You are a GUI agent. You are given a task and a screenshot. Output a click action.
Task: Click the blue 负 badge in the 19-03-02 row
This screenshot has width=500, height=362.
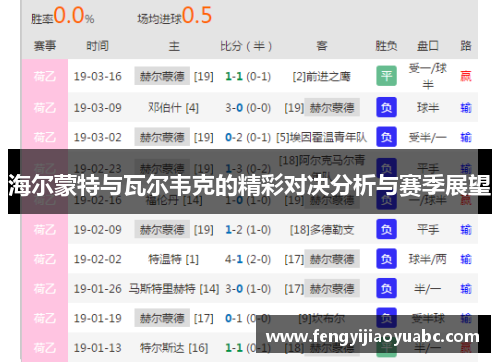coord(386,137)
